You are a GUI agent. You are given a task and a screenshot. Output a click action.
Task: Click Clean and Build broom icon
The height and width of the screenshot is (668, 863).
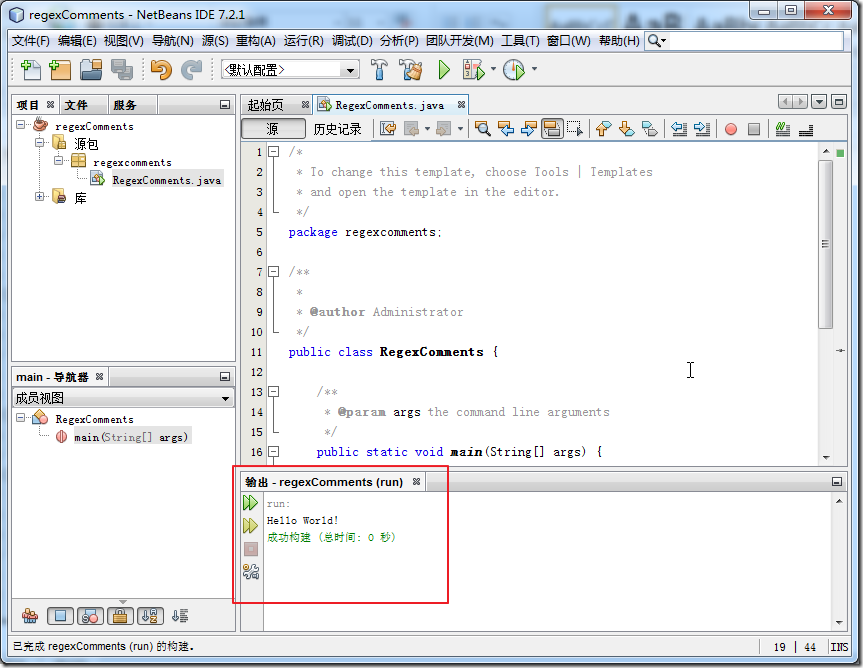(411, 70)
